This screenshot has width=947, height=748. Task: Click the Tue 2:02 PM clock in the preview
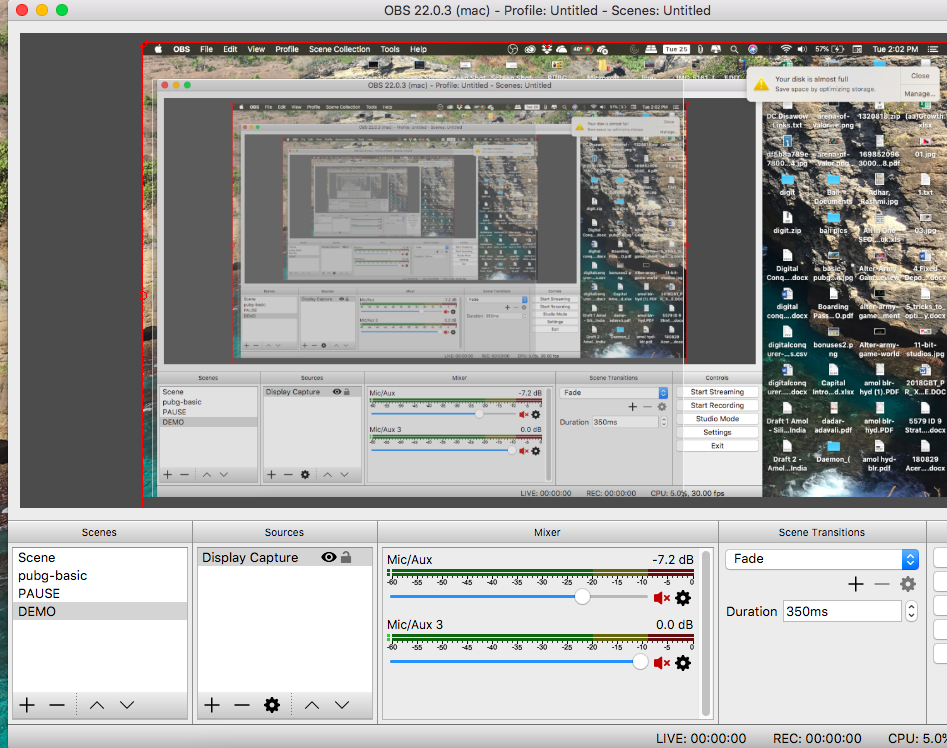[895, 50]
